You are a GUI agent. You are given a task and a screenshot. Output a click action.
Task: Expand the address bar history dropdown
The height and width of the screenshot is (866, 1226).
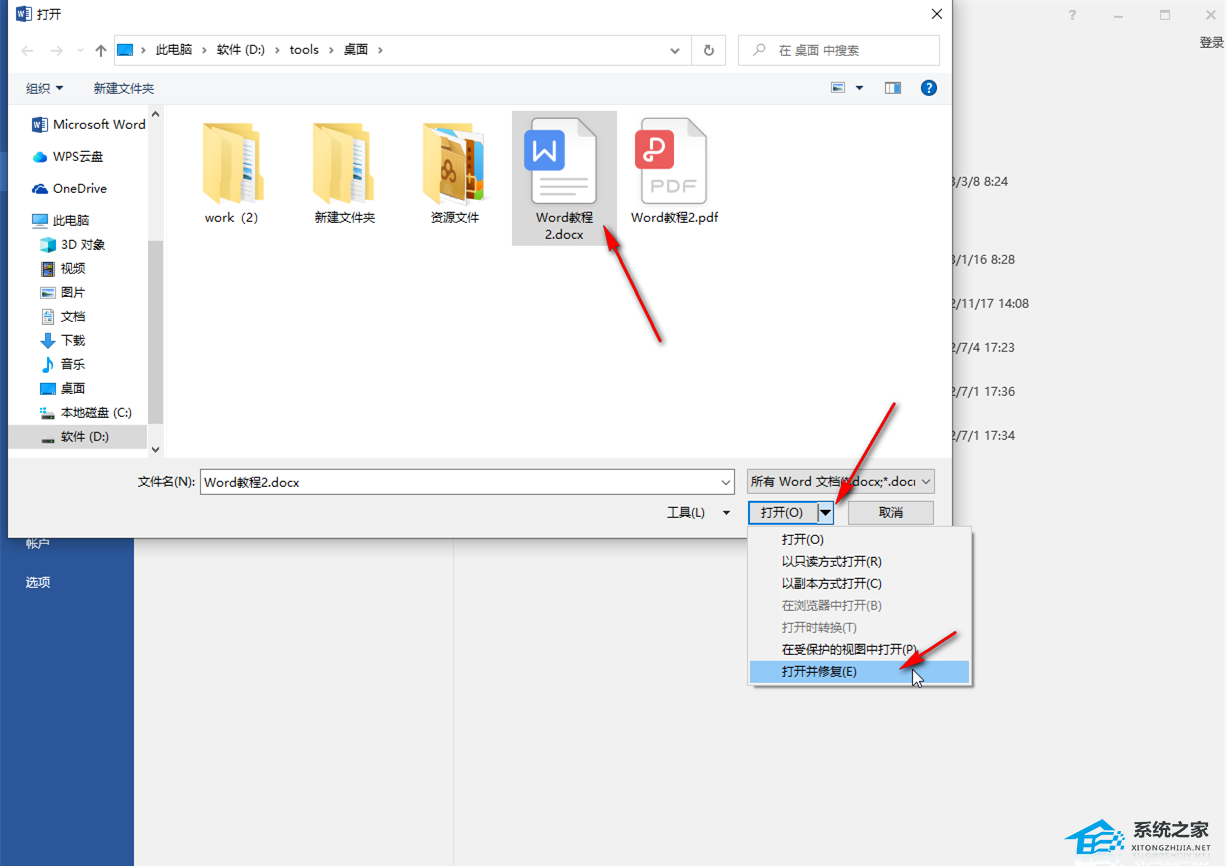[676, 50]
